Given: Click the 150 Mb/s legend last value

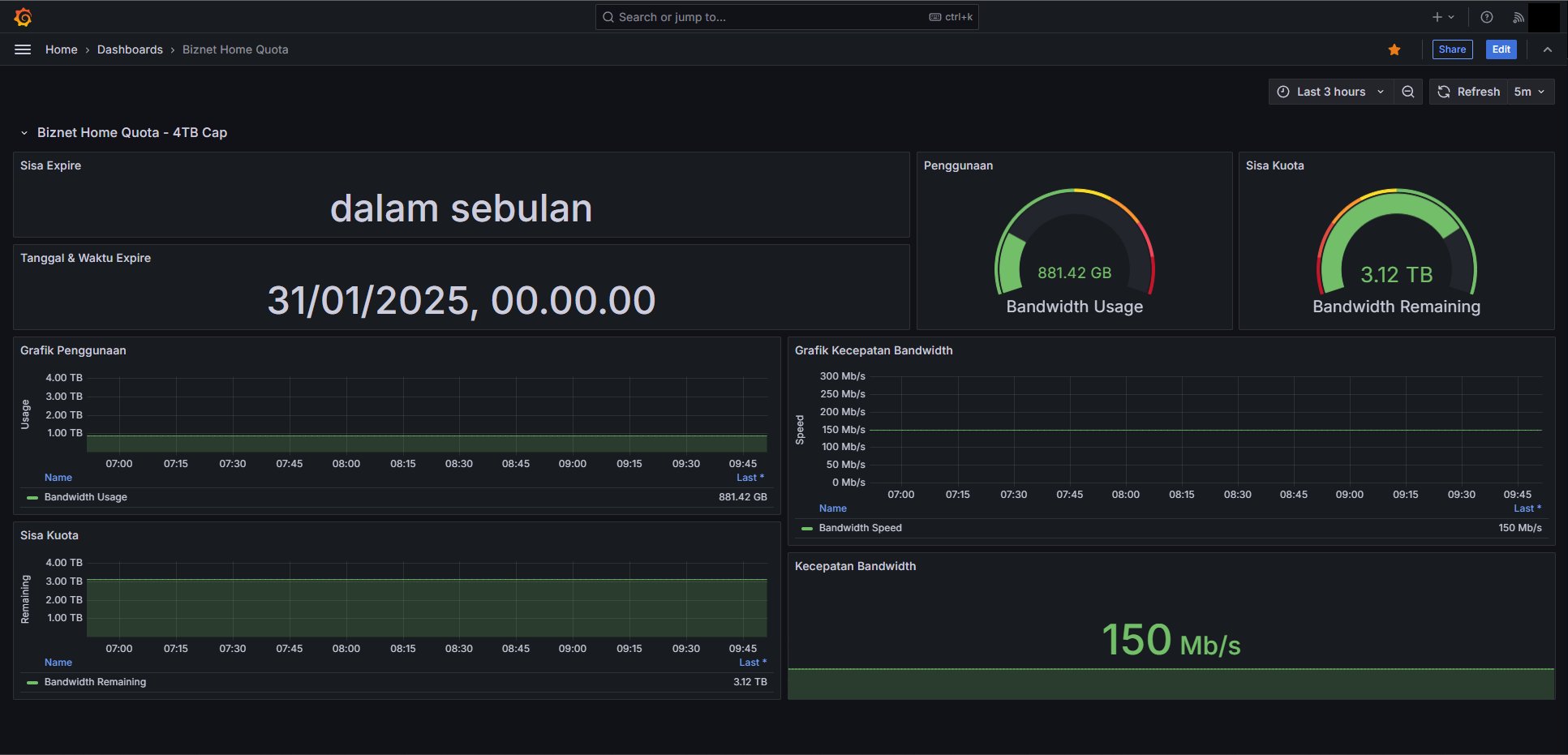Looking at the screenshot, I should (x=1520, y=528).
